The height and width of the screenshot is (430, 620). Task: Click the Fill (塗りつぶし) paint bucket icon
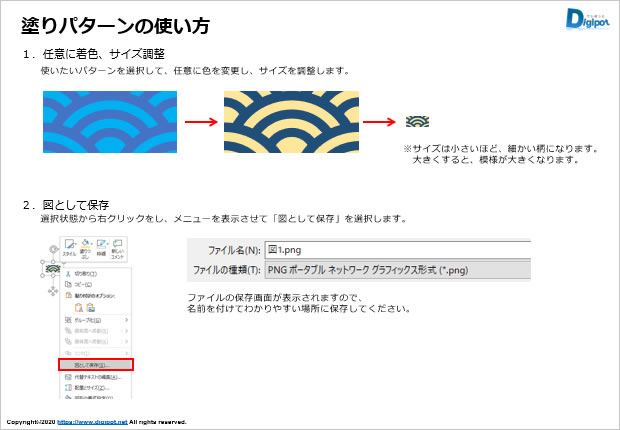coord(85,246)
